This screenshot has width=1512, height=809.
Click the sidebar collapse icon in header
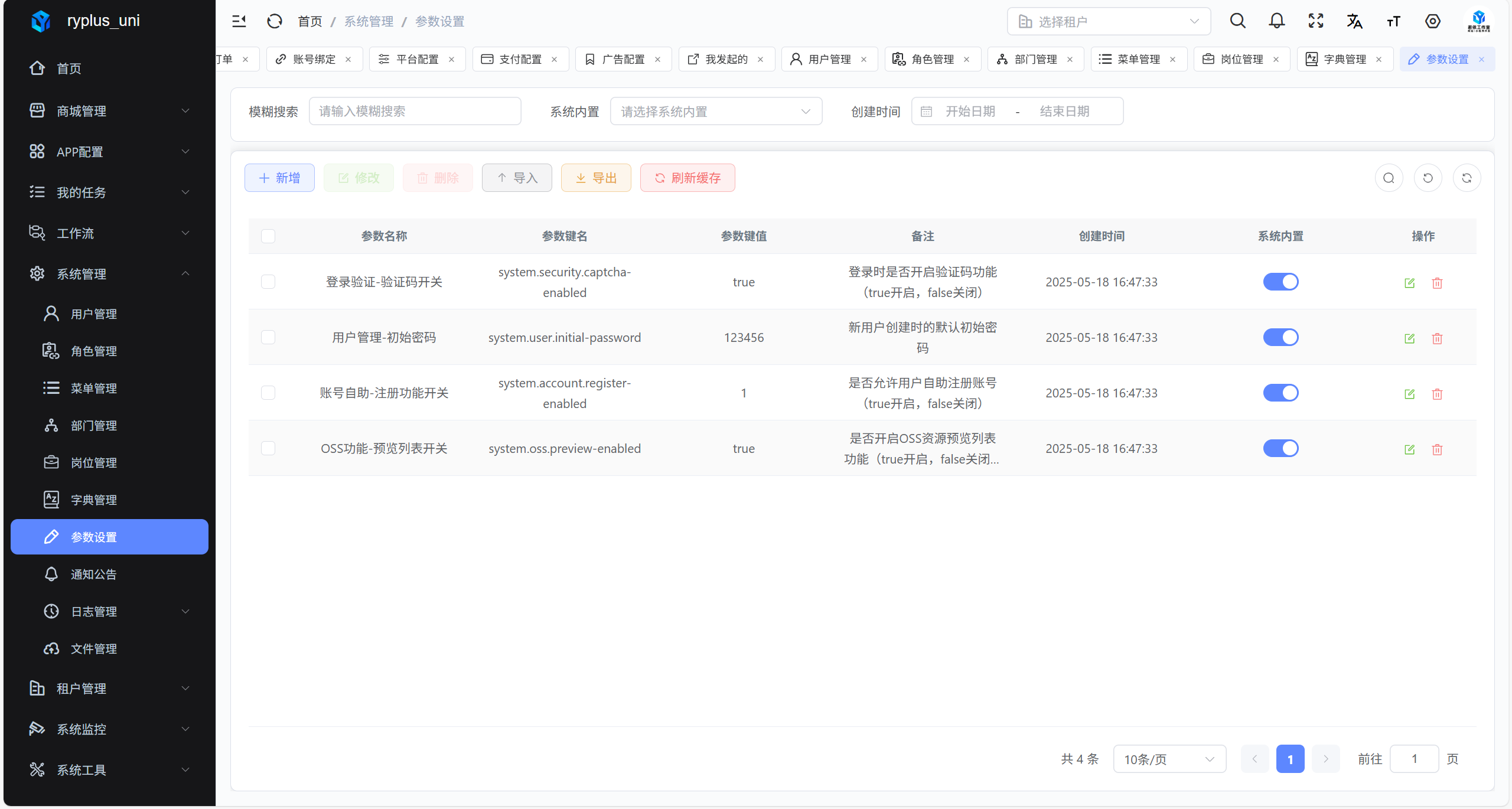point(239,21)
